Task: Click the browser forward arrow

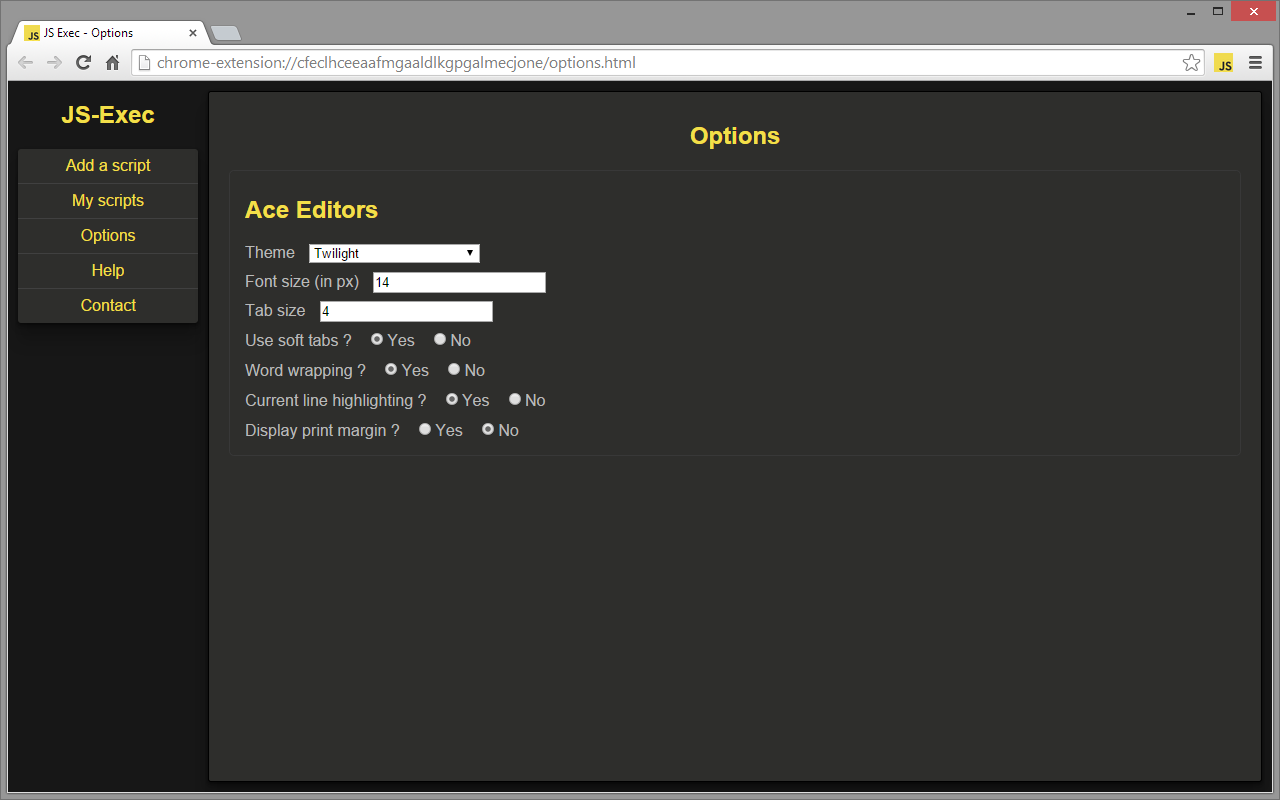Action: (55, 63)
